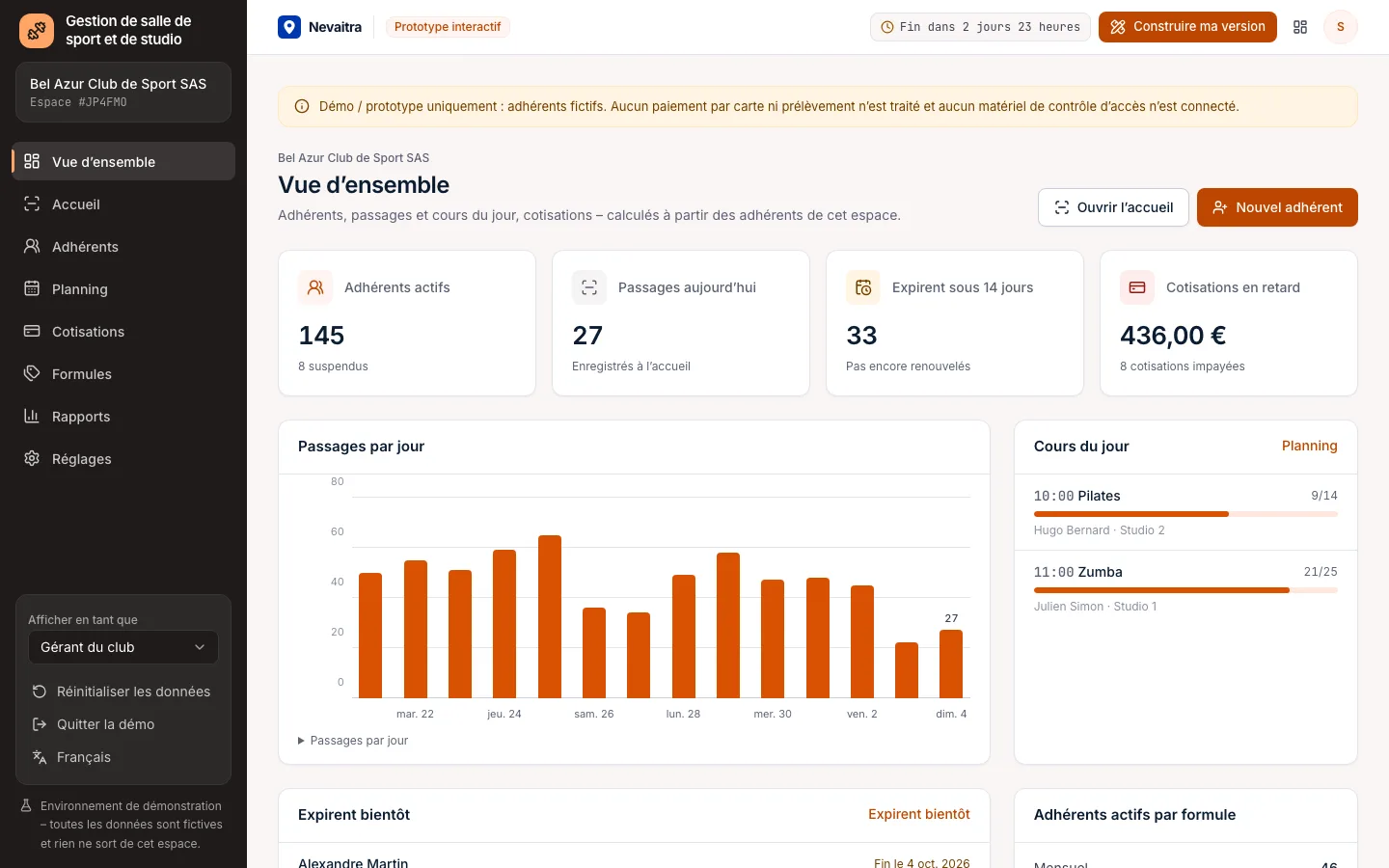The width and height of the screenshot is (1389, 868).
Task: Click Quitter la démo
Action: 123,724
